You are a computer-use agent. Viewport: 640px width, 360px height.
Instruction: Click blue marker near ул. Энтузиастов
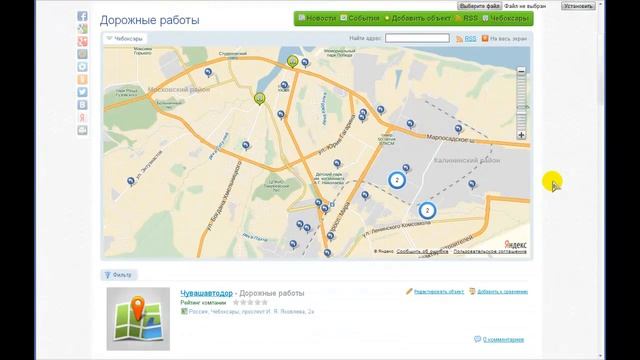(131, 181)
